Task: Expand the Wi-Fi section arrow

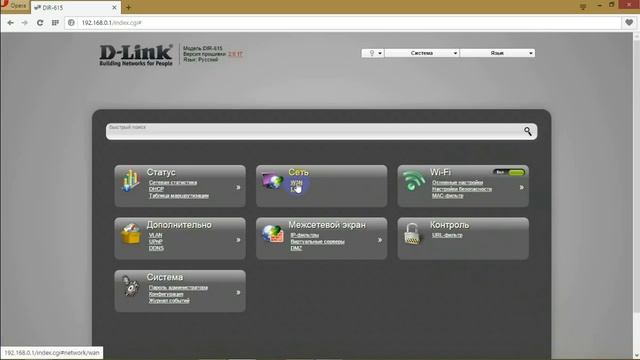Action: tap(521, 187)
